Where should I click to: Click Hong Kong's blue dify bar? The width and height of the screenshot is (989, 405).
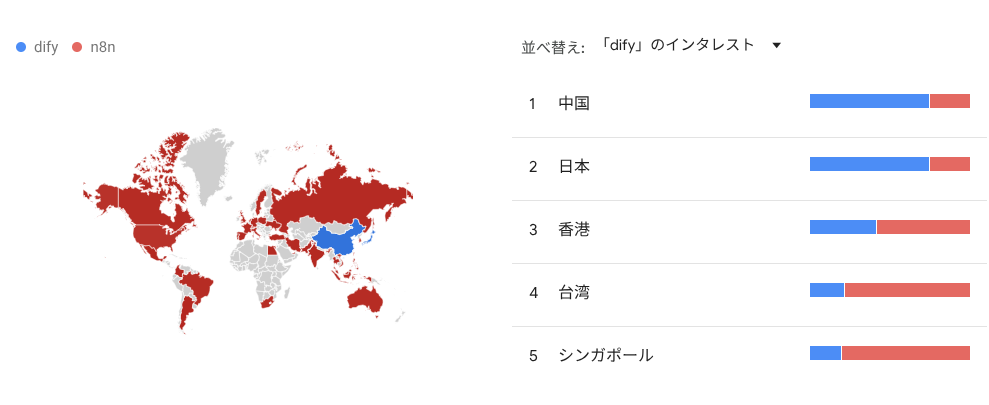click(x=842, y=227)
